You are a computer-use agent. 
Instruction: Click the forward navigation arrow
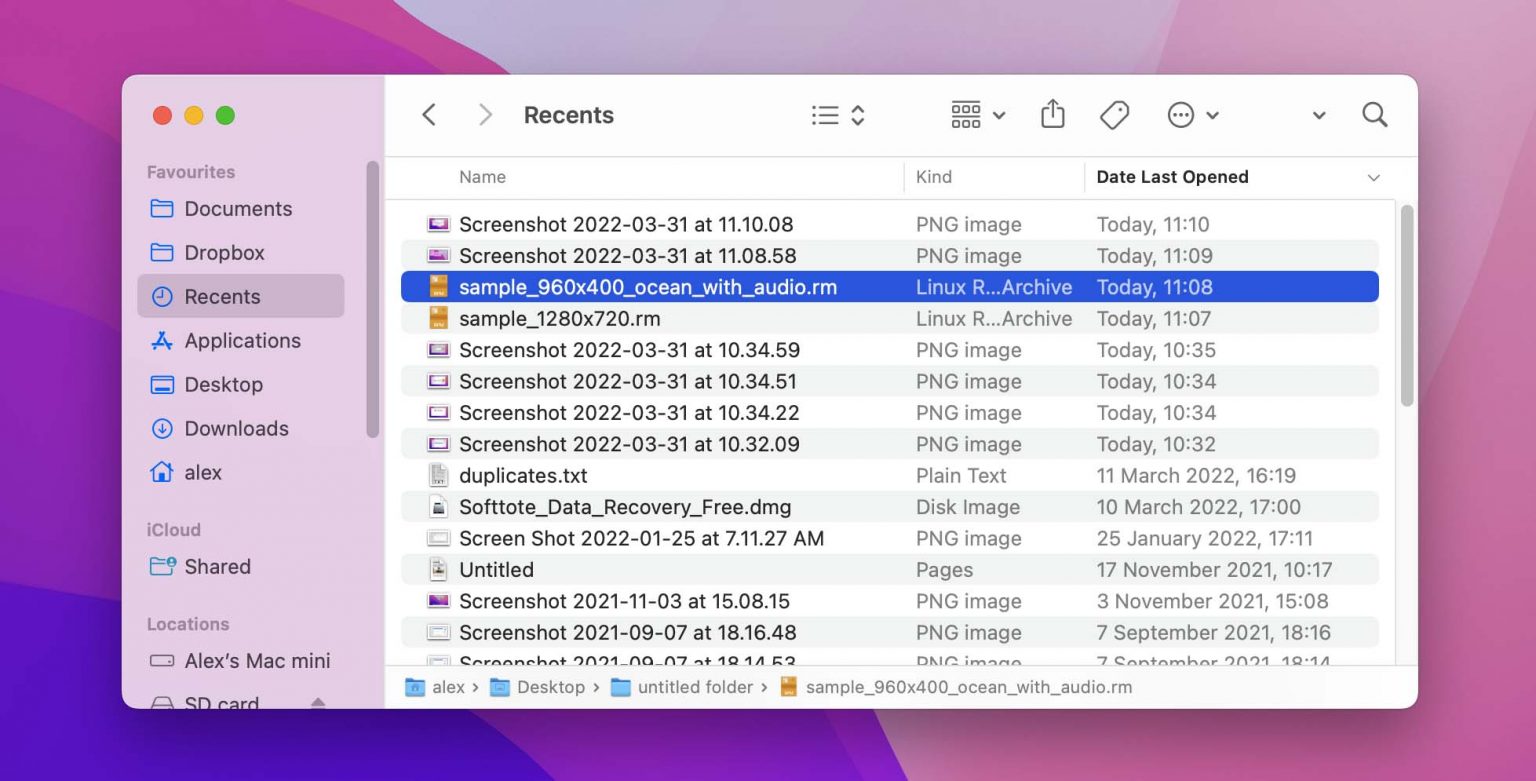(485, 114)
